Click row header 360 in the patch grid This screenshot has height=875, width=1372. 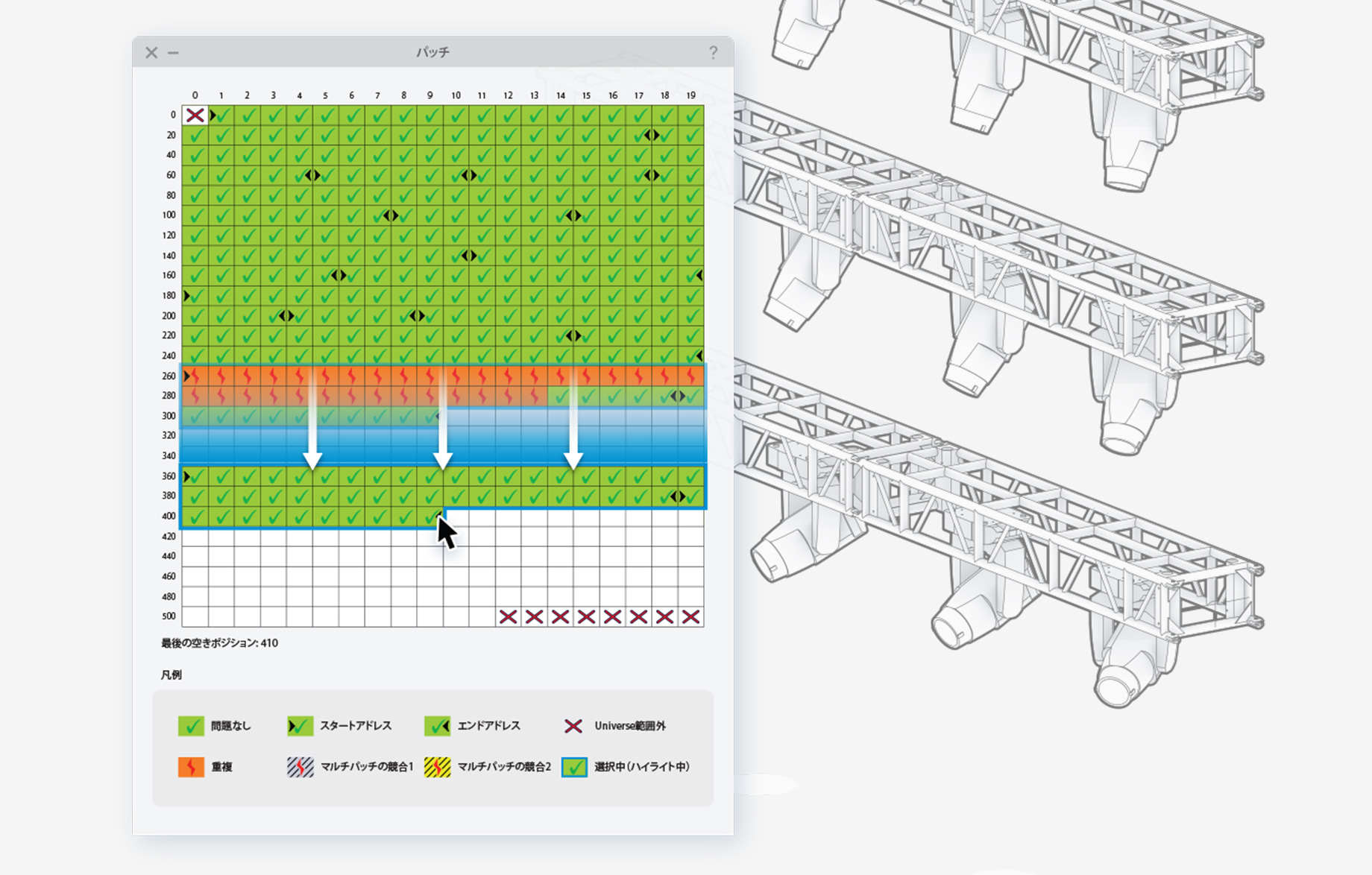(x=169, y=476)
